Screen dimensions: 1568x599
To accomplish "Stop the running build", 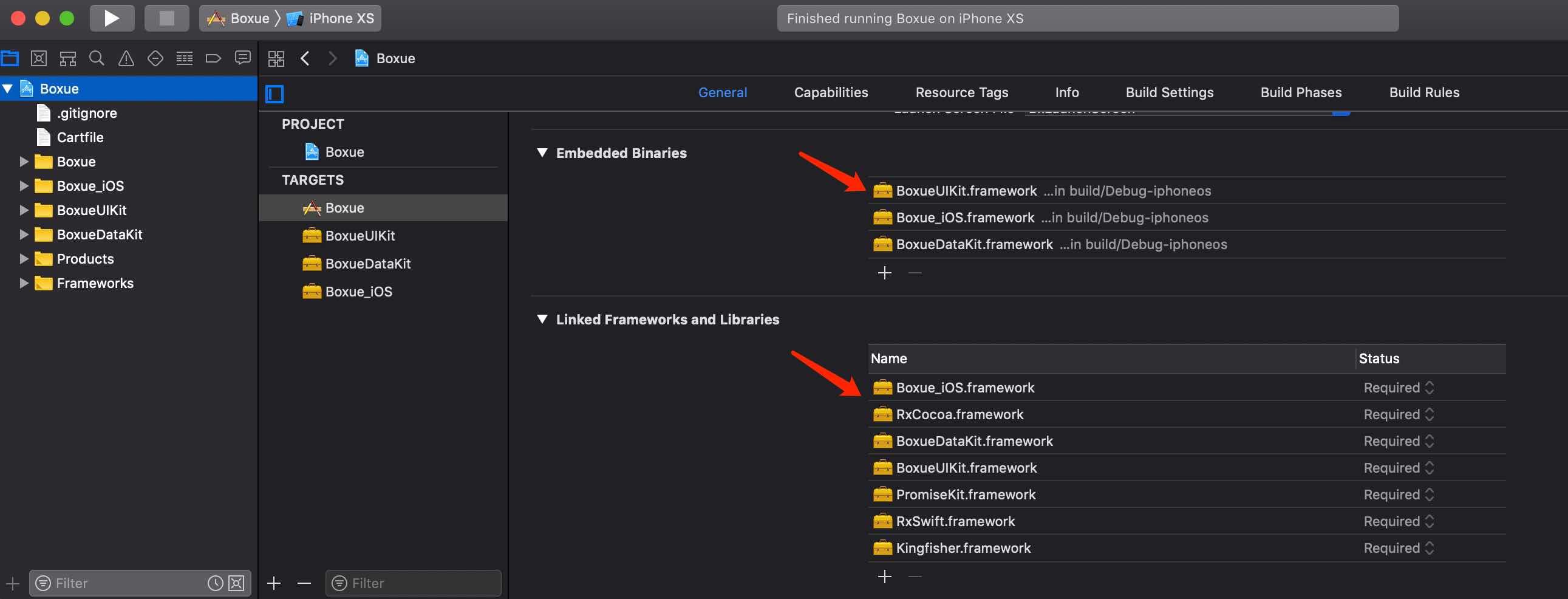I will [x=166, y=18].
